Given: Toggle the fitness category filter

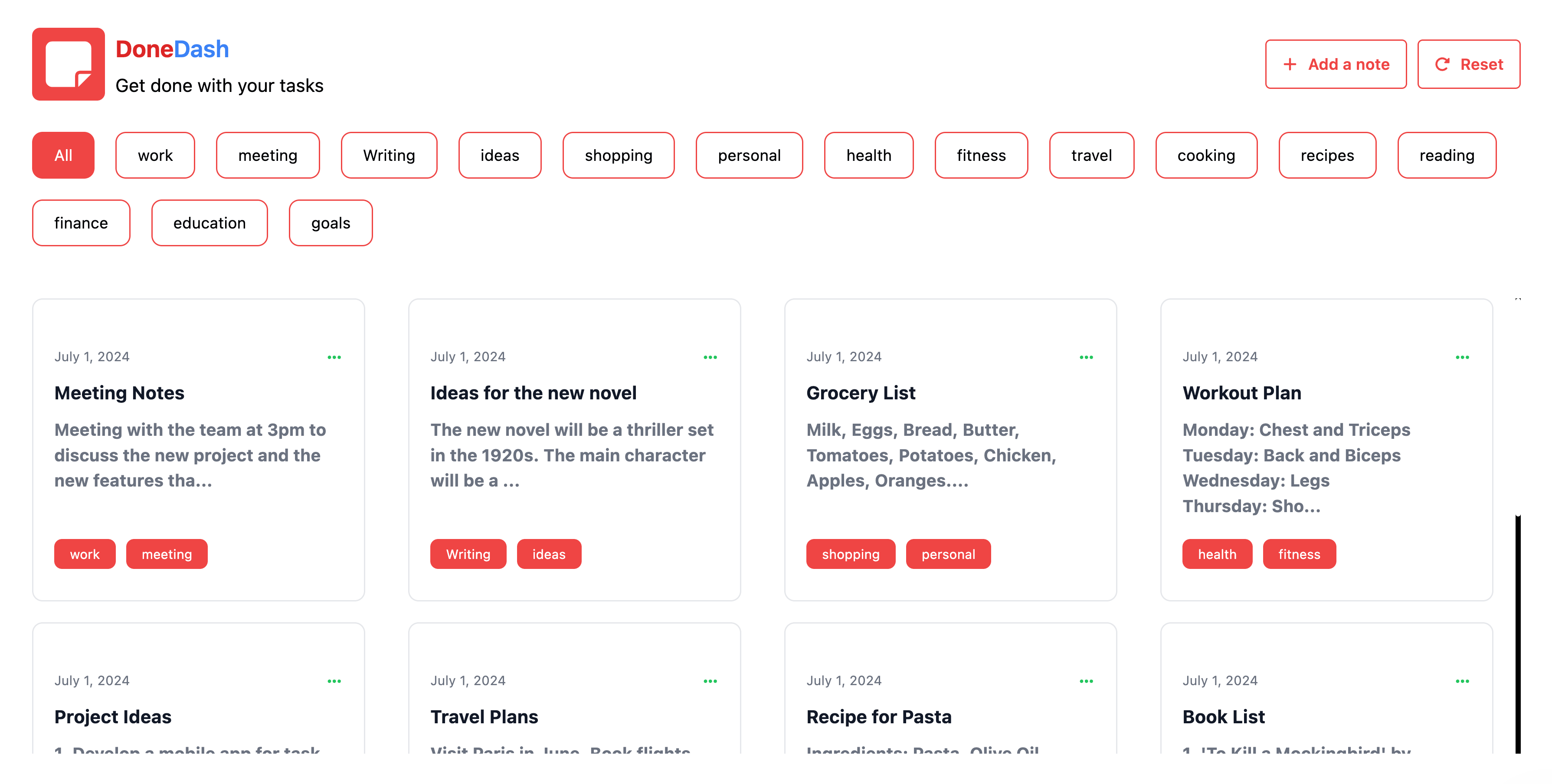Looking at the screenshot, I should click(980, 154).
